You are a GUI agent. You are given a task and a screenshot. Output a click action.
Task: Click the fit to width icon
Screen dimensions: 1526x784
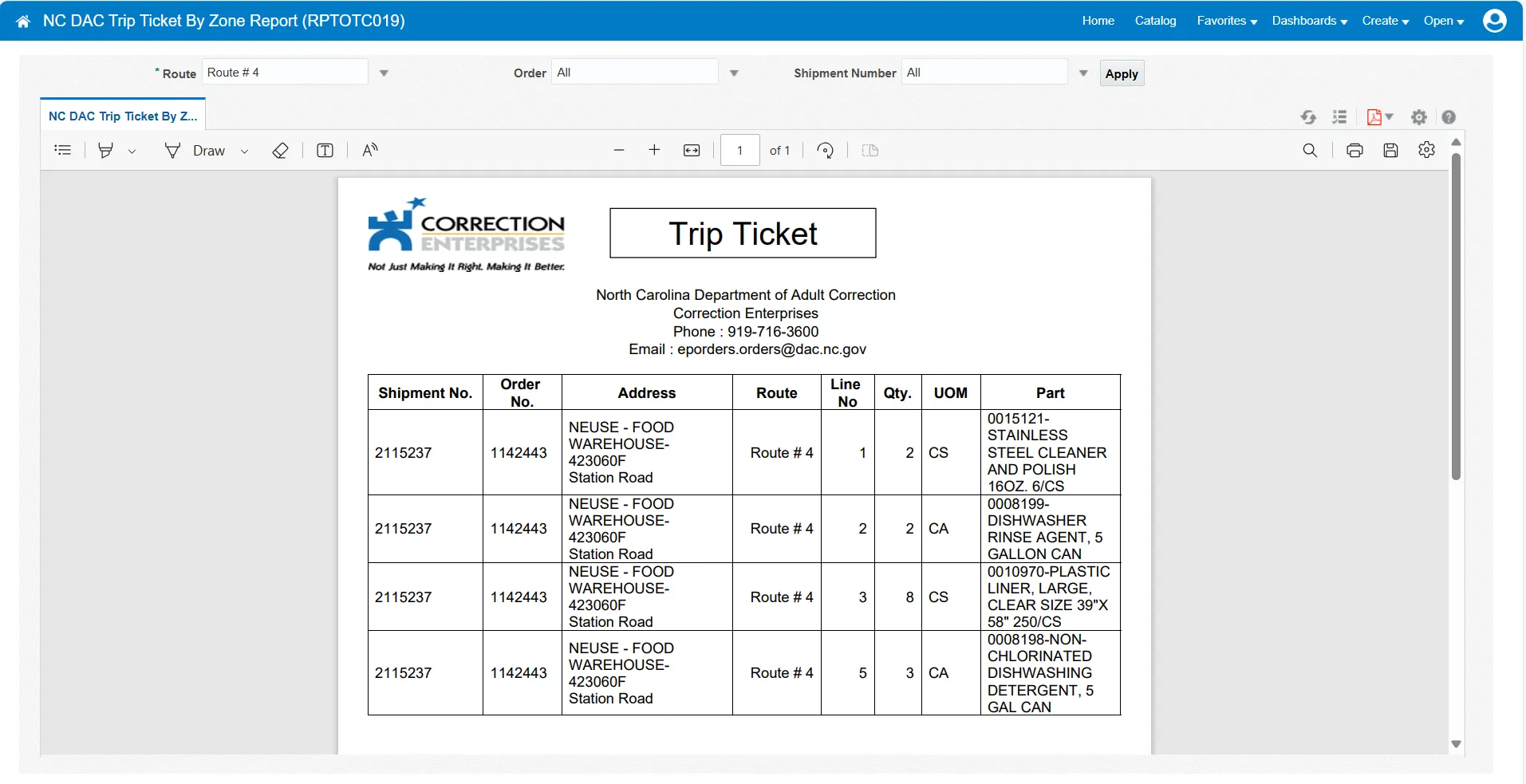point(692,151)
